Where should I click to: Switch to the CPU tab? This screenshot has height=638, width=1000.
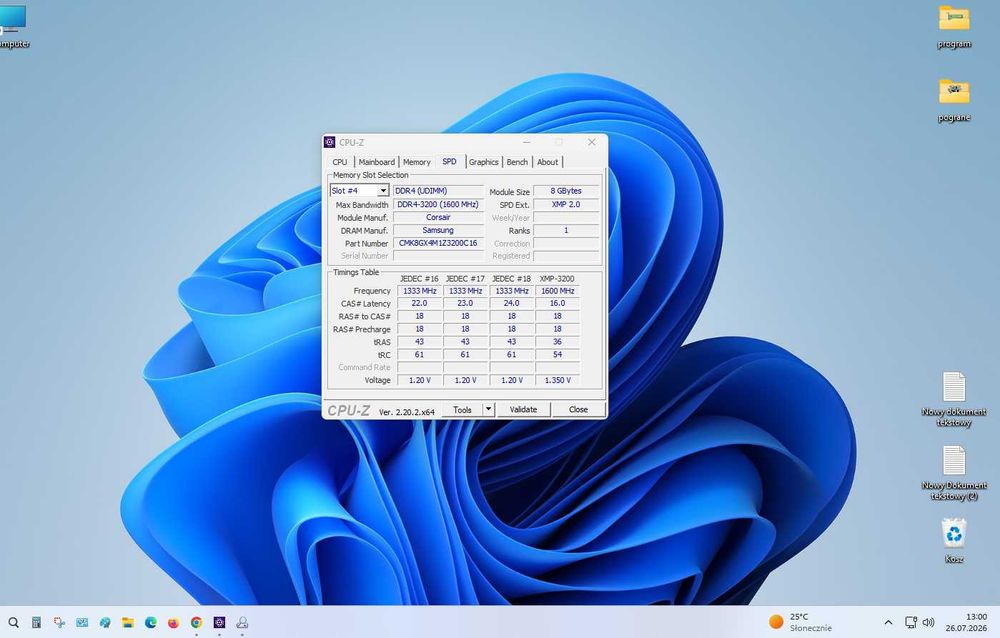pyautogui.click(x=340, y=162)
